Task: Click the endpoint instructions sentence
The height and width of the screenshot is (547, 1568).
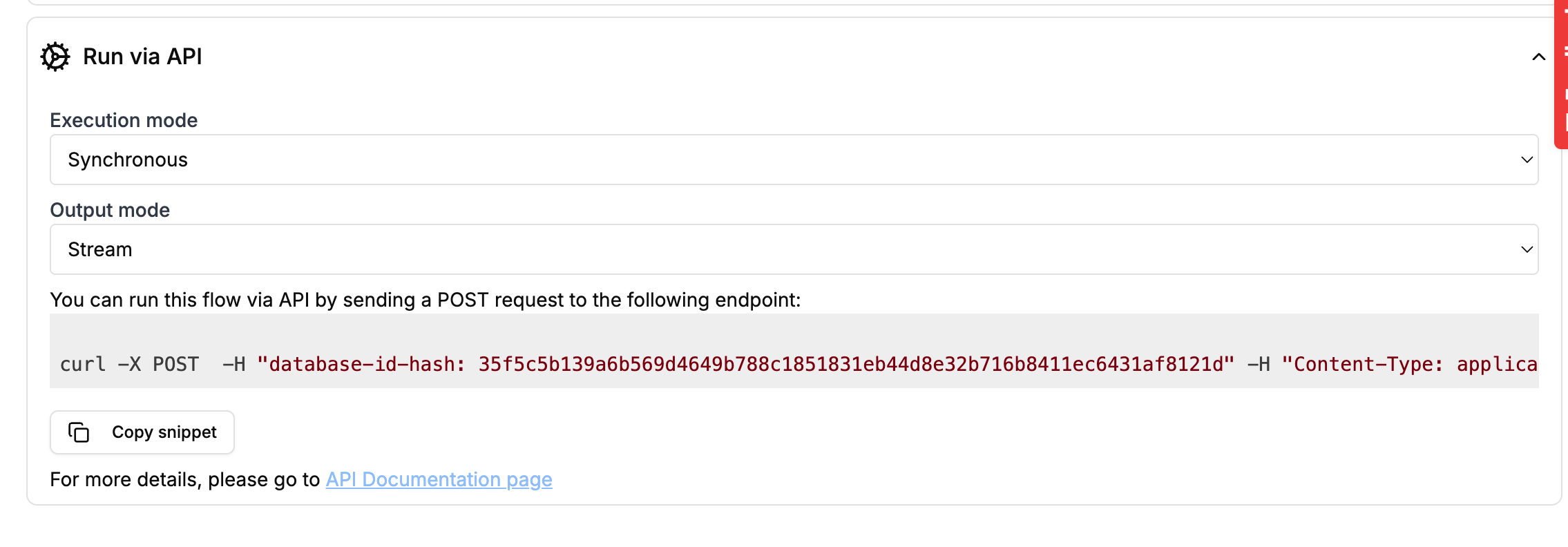Action: (426, 300)
